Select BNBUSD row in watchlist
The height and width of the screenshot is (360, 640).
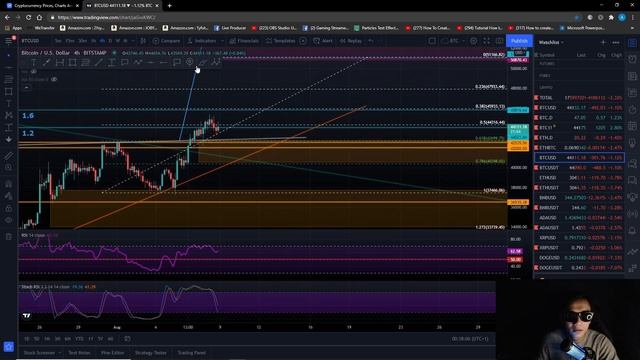579,198
